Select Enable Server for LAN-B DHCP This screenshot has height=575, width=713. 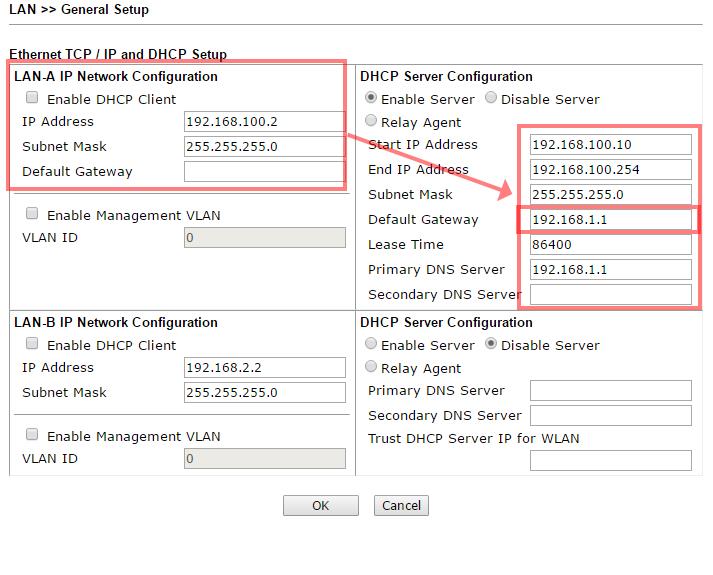pos(372,344)
